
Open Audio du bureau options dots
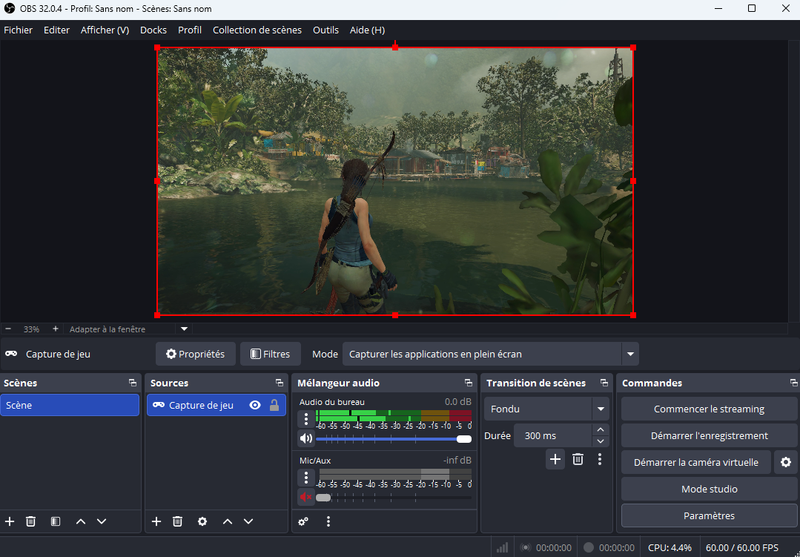[x=306, y=419]
